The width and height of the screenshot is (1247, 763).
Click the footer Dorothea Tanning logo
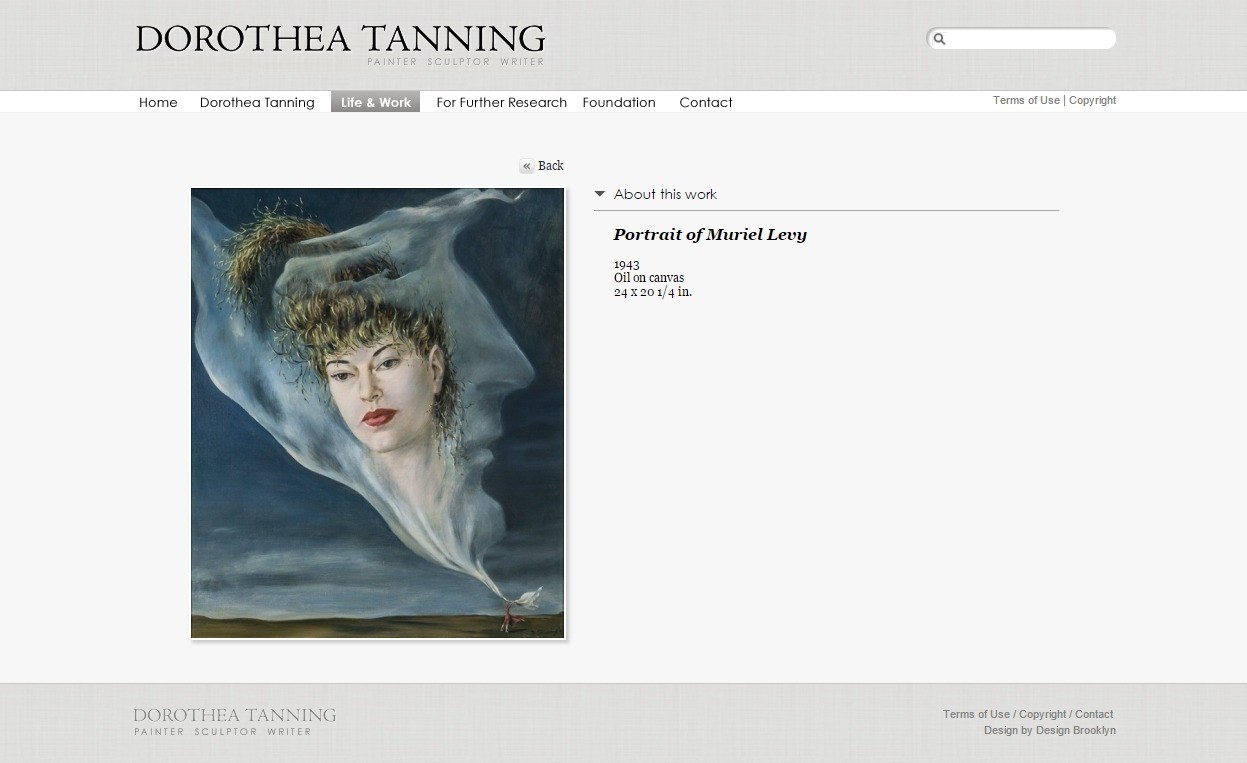(x=235, y=721)
